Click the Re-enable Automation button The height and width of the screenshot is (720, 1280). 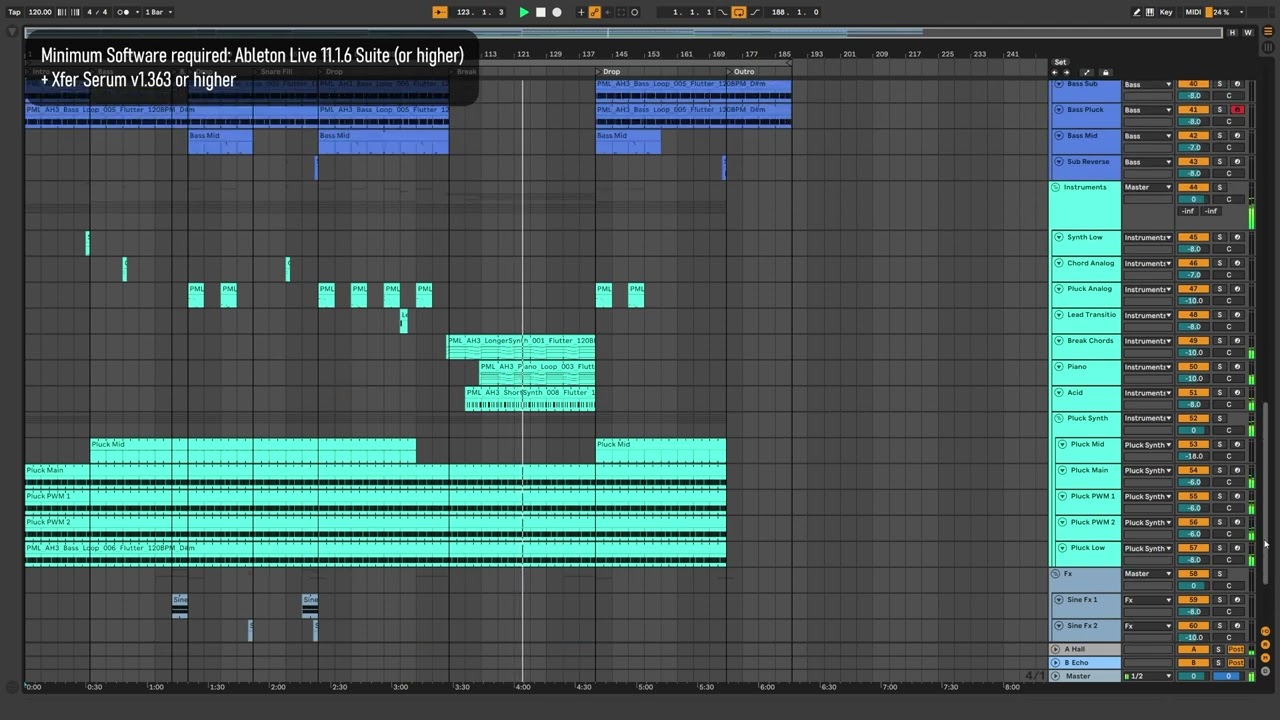tap(607, 12)
